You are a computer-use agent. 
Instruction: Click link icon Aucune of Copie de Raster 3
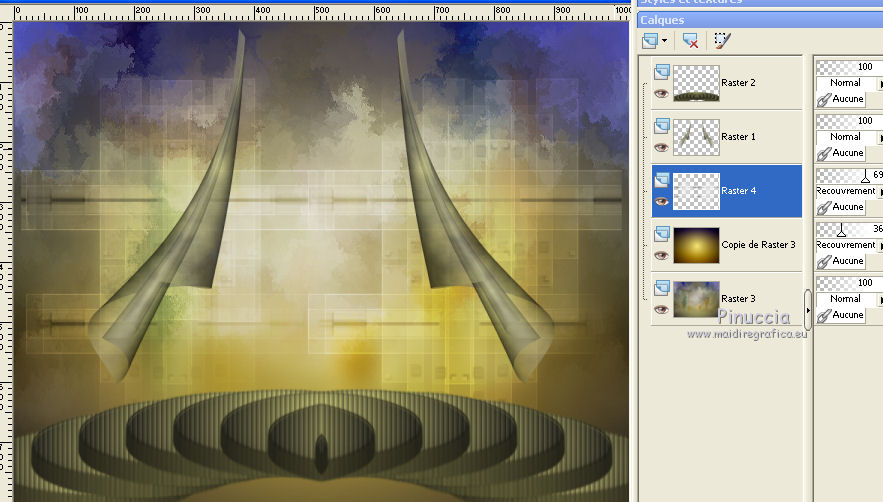point(841,261)
